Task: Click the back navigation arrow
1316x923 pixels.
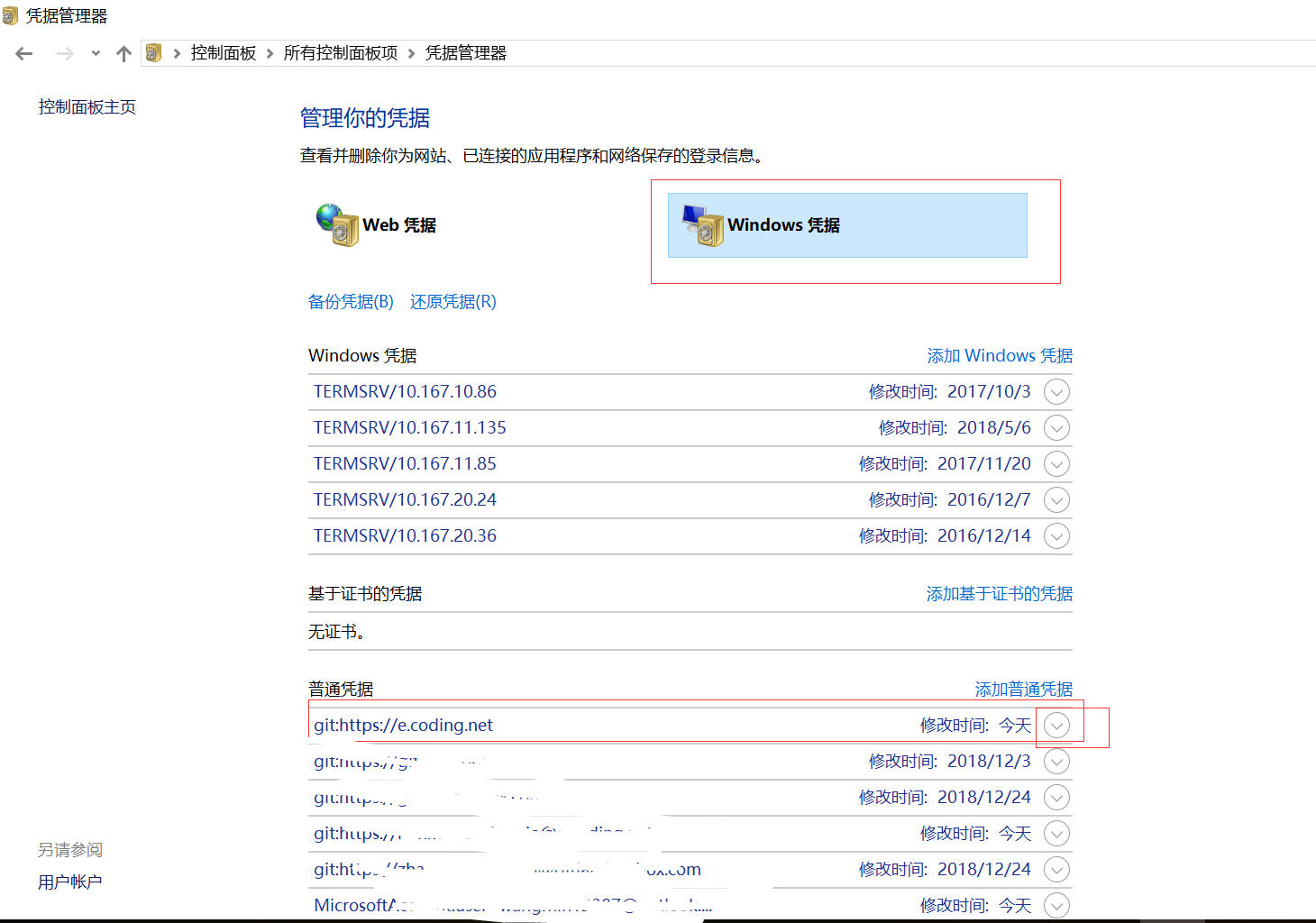Action: [23, 53]
